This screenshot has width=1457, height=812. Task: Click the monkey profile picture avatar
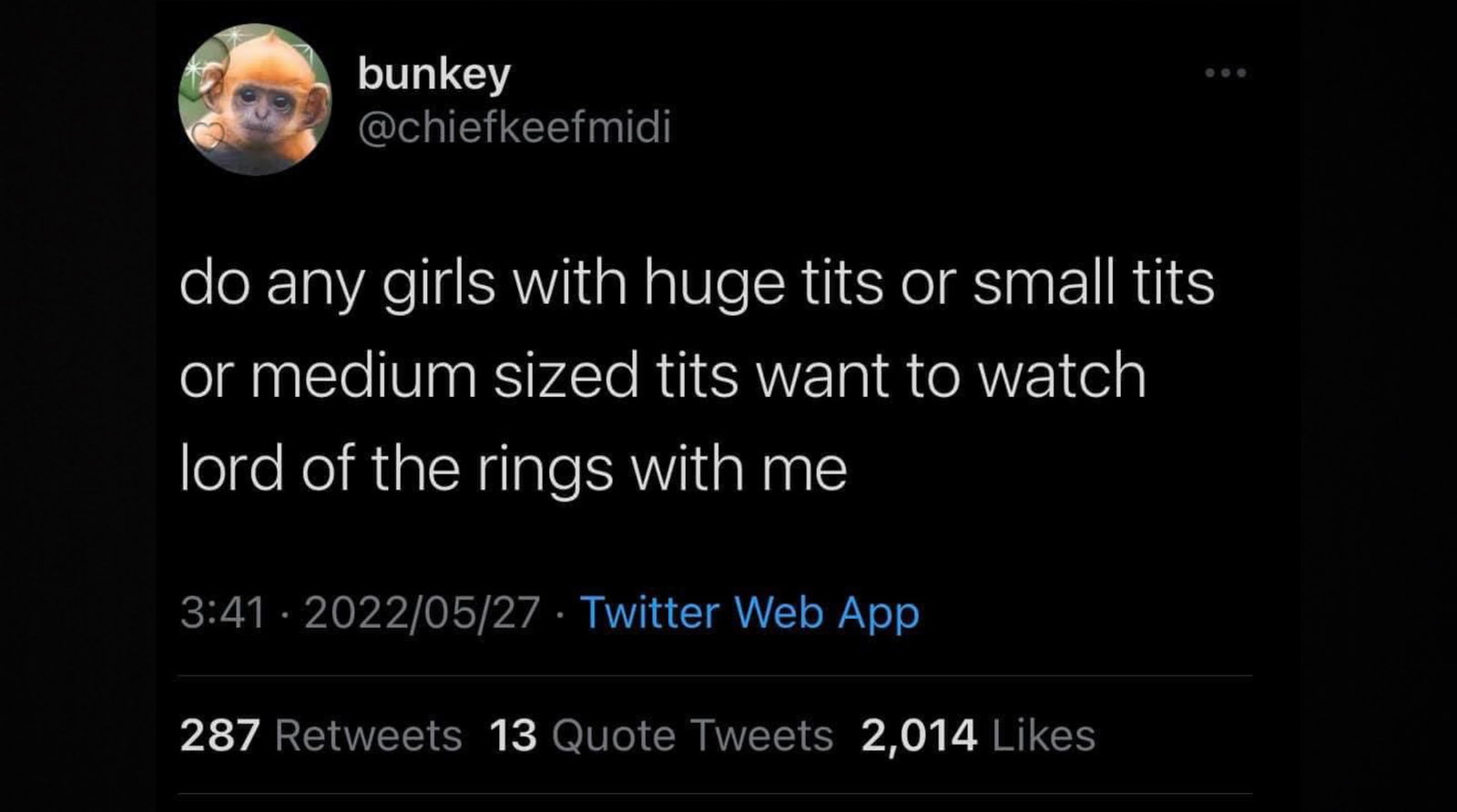click(x=256, y=99)
